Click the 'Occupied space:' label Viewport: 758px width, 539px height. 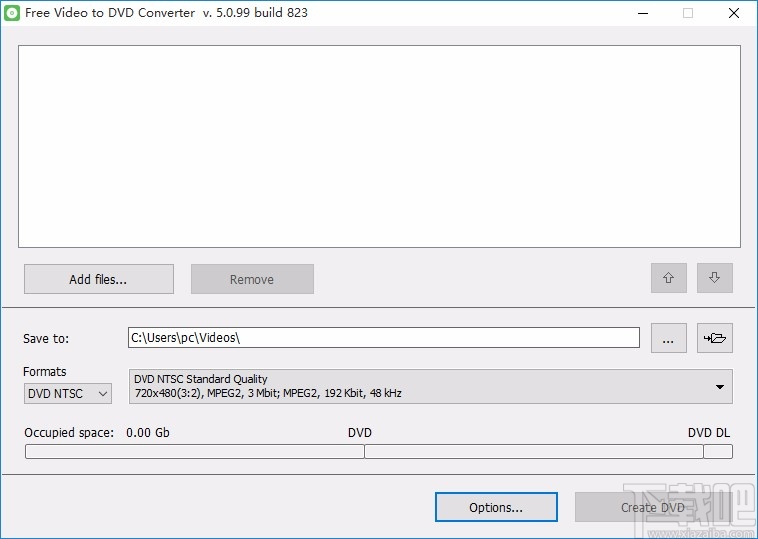coord(69,433)
